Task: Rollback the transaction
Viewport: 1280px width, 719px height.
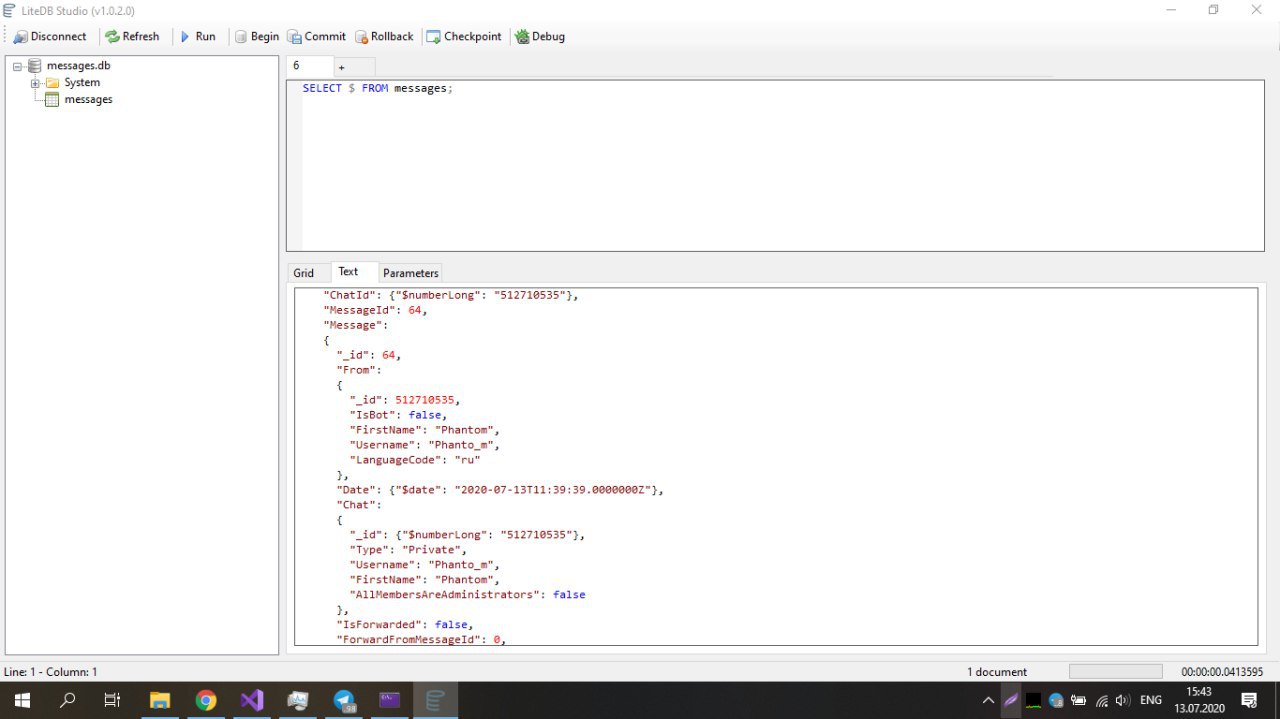Action: (383, 36)
